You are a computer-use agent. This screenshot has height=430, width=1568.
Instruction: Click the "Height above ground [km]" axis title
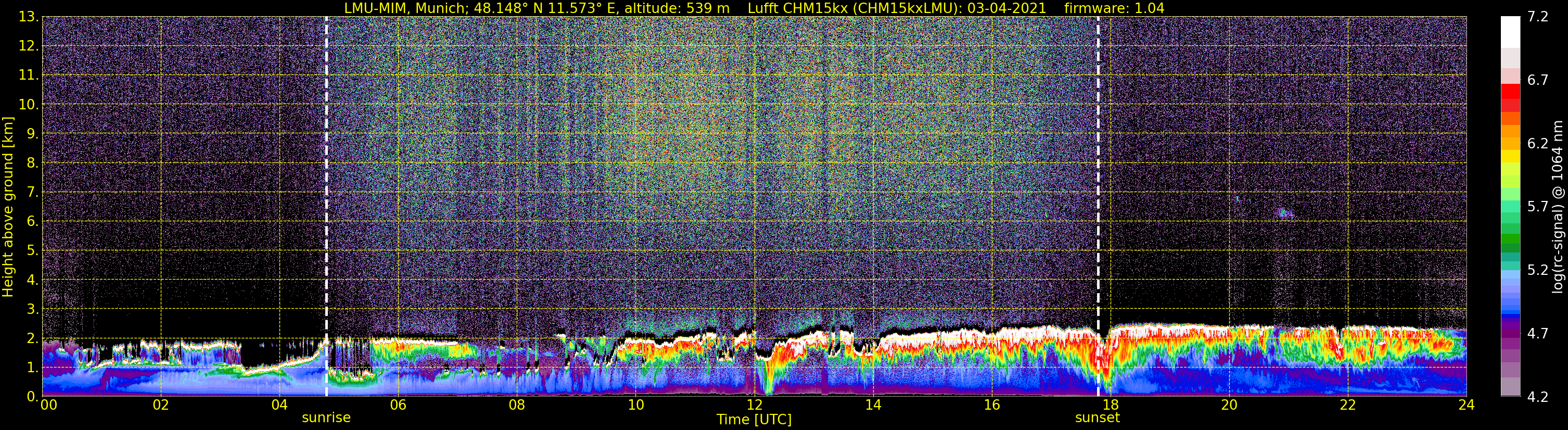pyautogui.click(x=8, y=207)
